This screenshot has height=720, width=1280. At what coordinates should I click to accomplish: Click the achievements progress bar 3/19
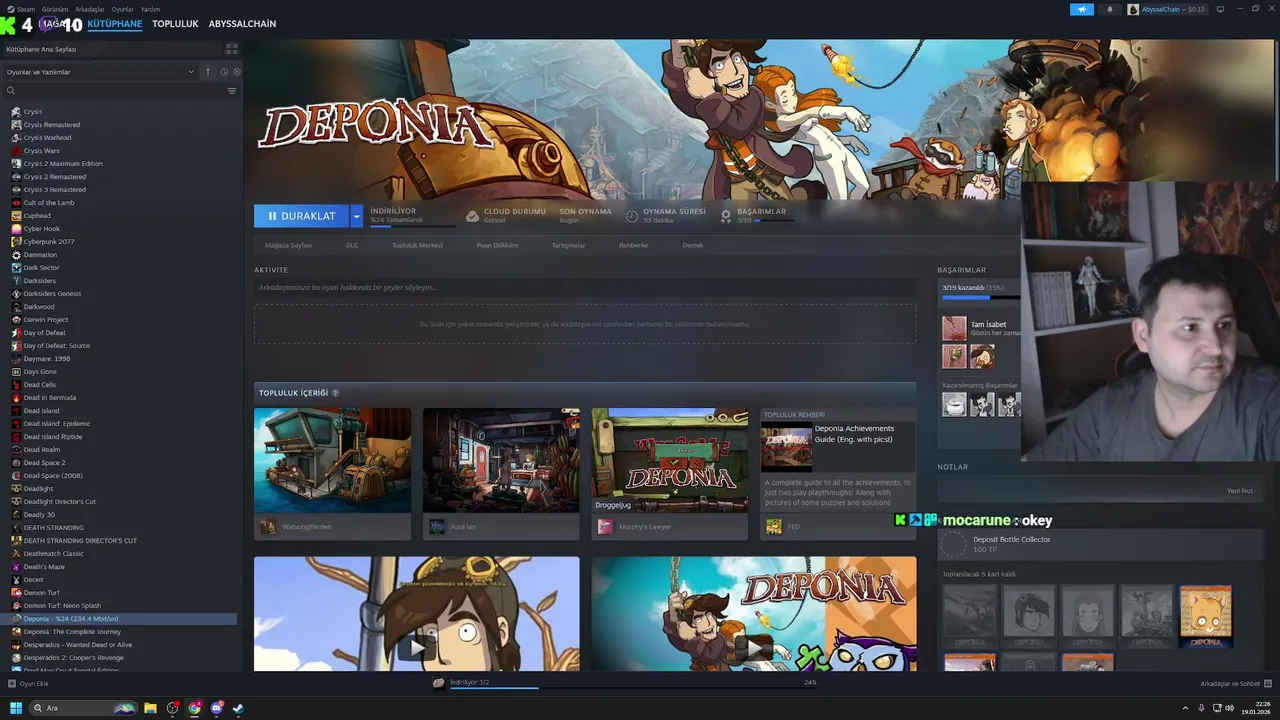tap(980, 297)
